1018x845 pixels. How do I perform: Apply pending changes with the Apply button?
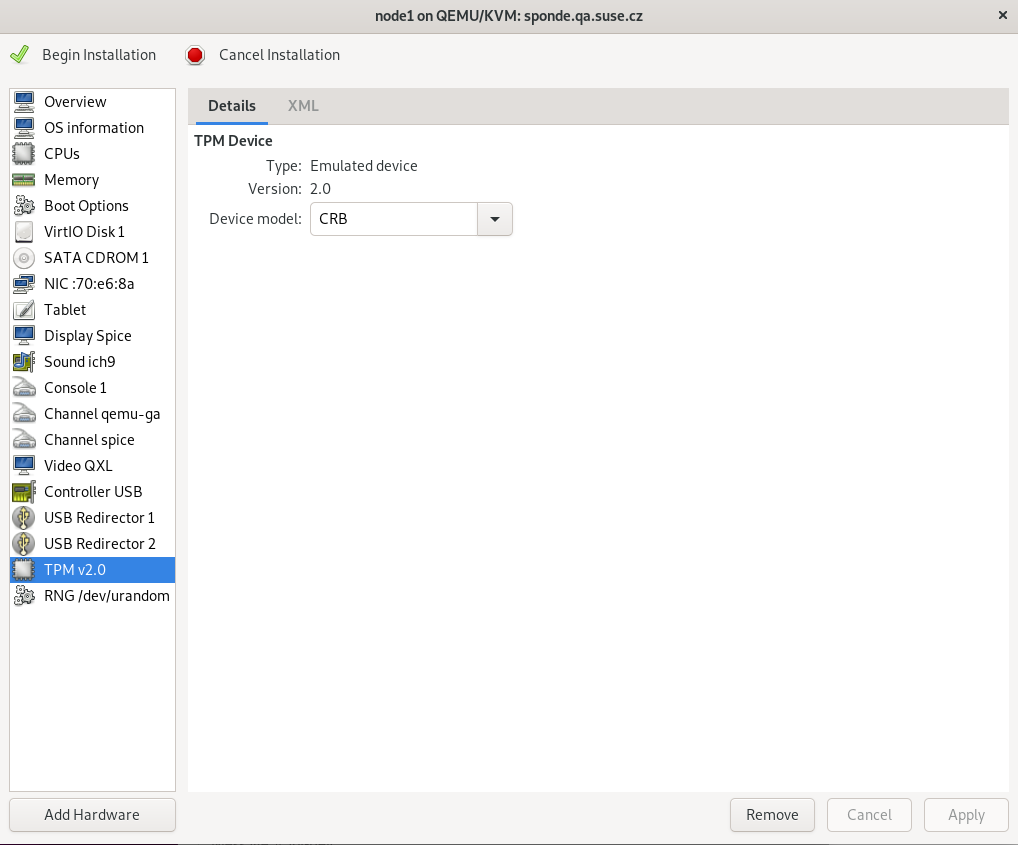click(x=965, y=814)
